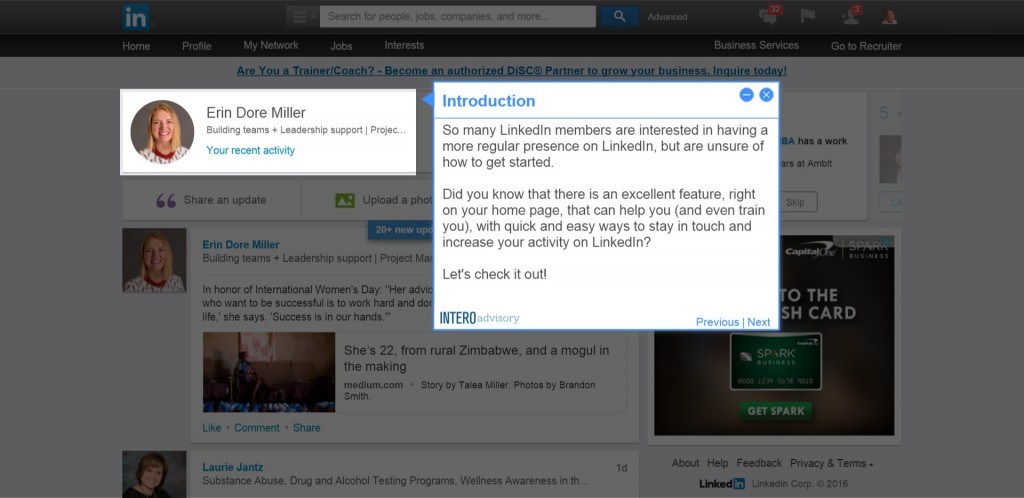The width and height of the screenshot is (1024, 498).
Task: Click the LinkedIn logo icon
Action: pyautogui.click(x=136, y=17)
